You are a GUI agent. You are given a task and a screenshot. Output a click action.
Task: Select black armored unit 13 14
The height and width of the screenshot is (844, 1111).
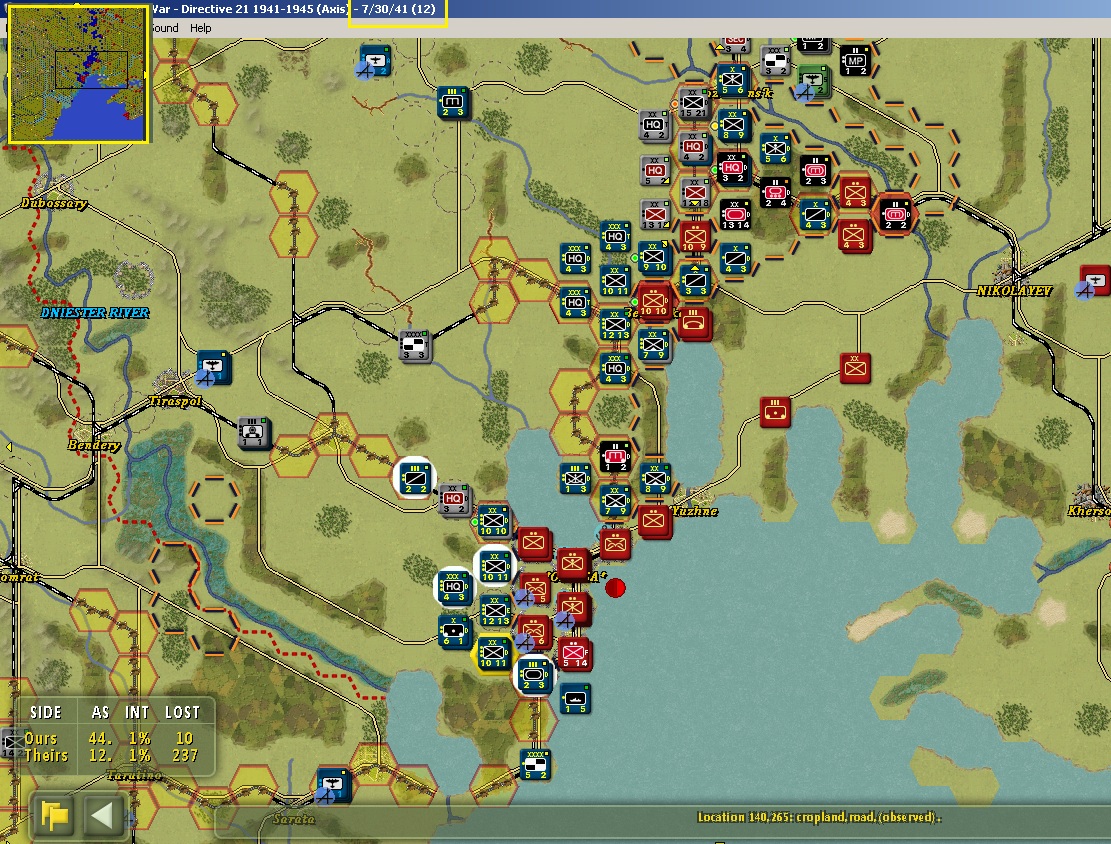(735, 214)
